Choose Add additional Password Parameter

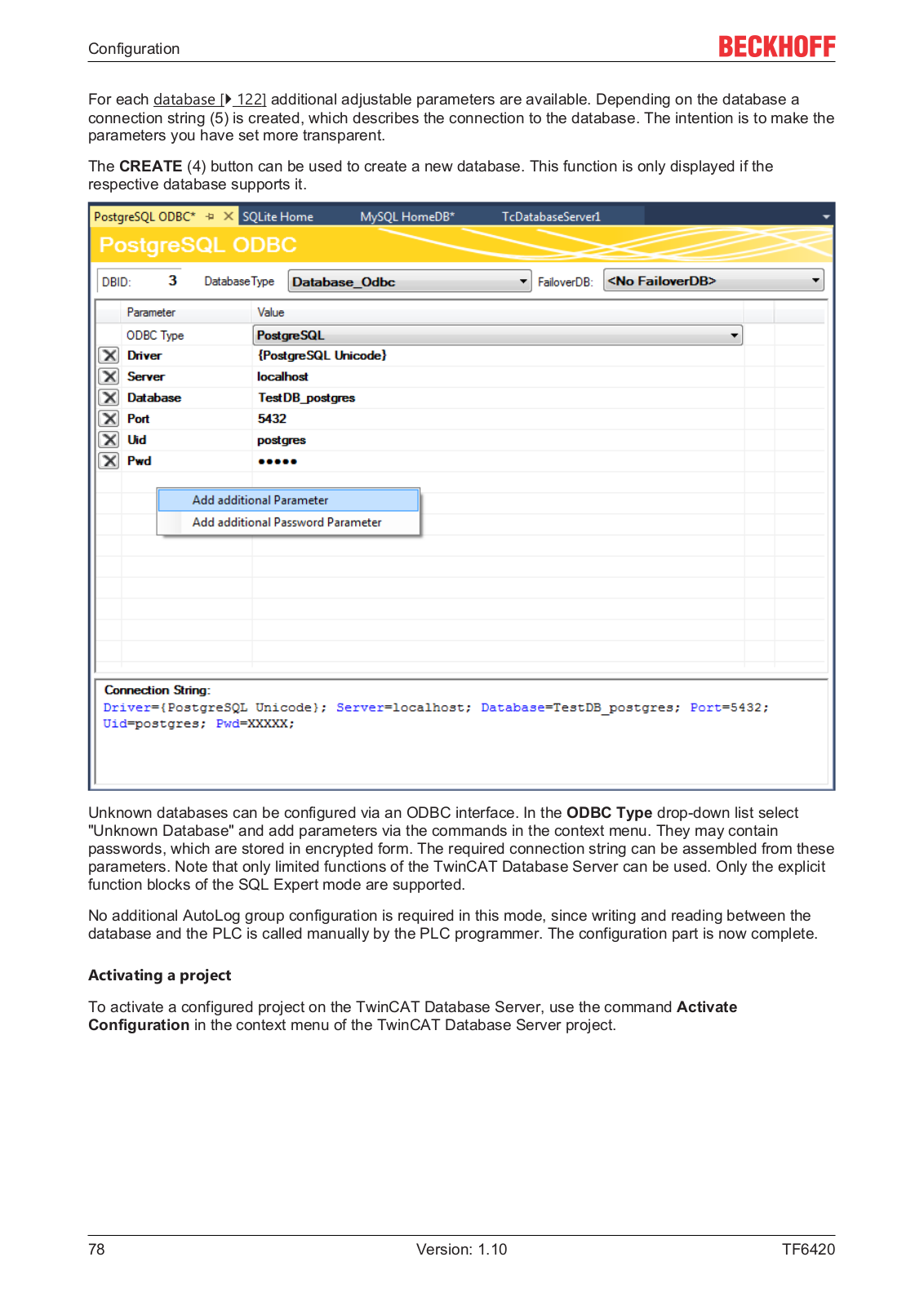point(288,522)
